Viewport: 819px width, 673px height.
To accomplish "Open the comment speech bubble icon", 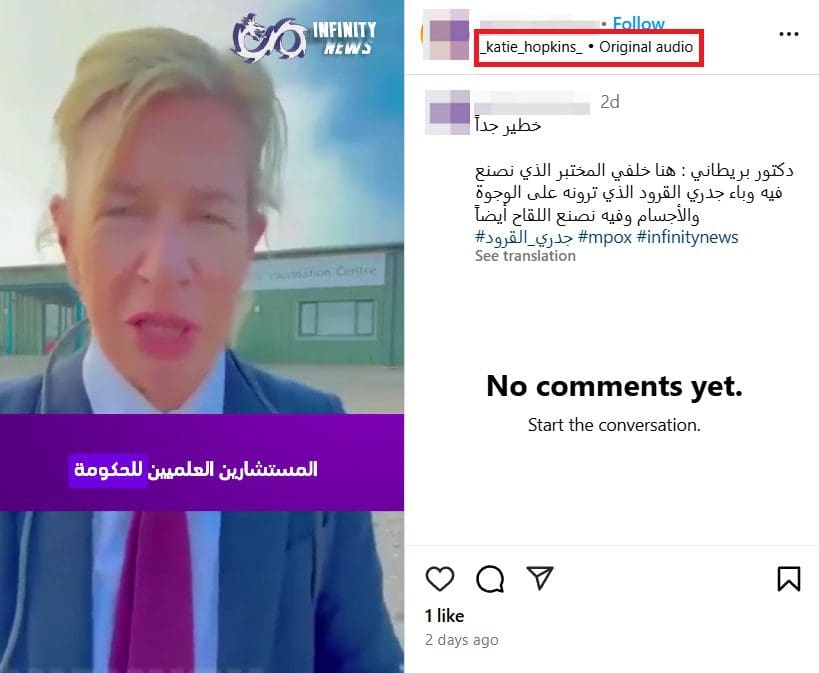I will click(490, 578).
